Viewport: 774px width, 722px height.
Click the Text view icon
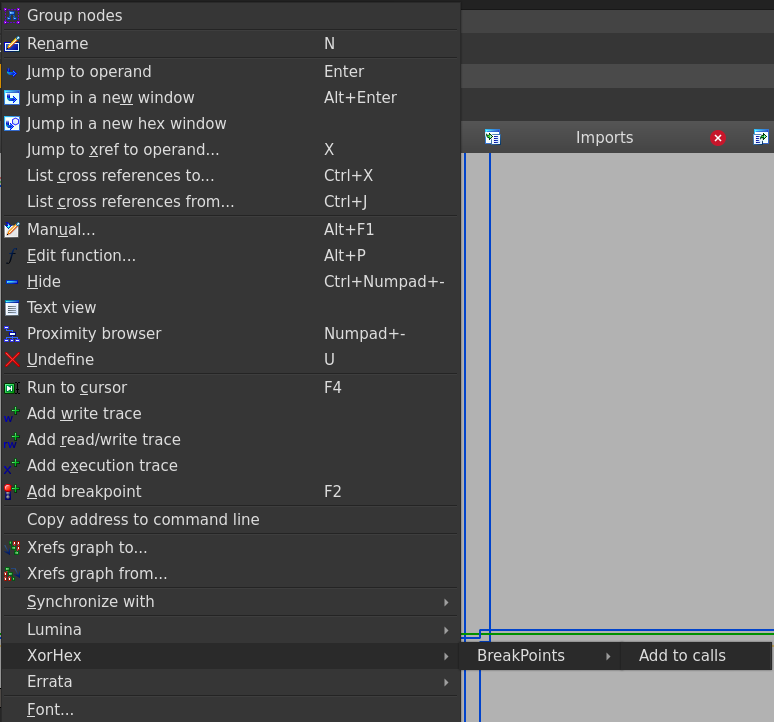click(12, 308)
